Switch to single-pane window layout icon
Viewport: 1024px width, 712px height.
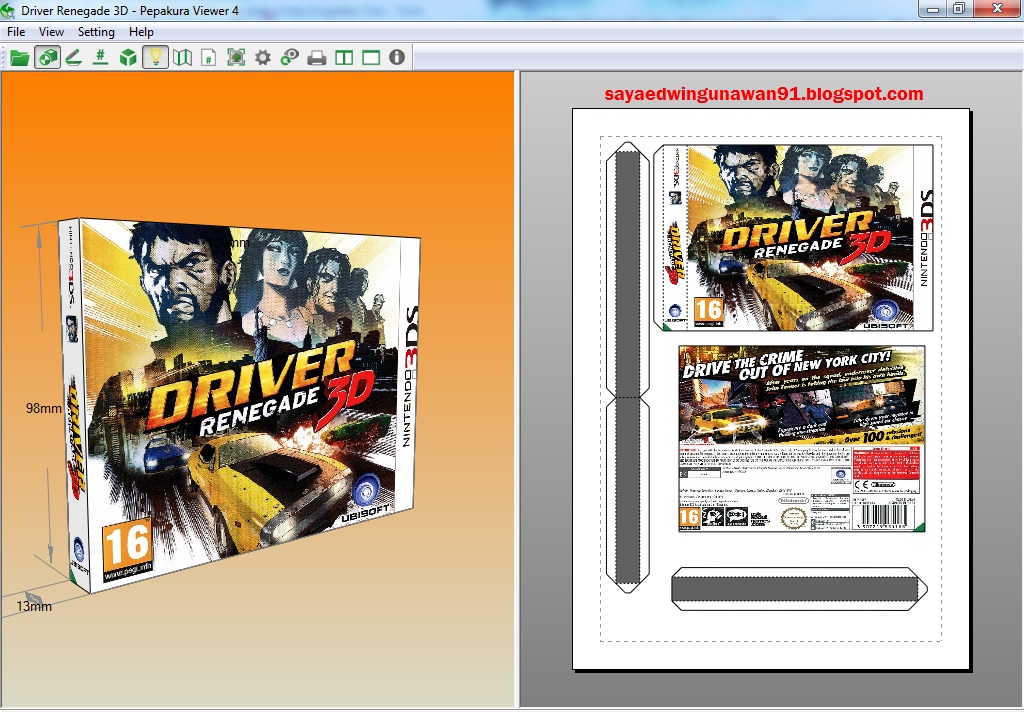pyautogui.click(x=371, y=57)
